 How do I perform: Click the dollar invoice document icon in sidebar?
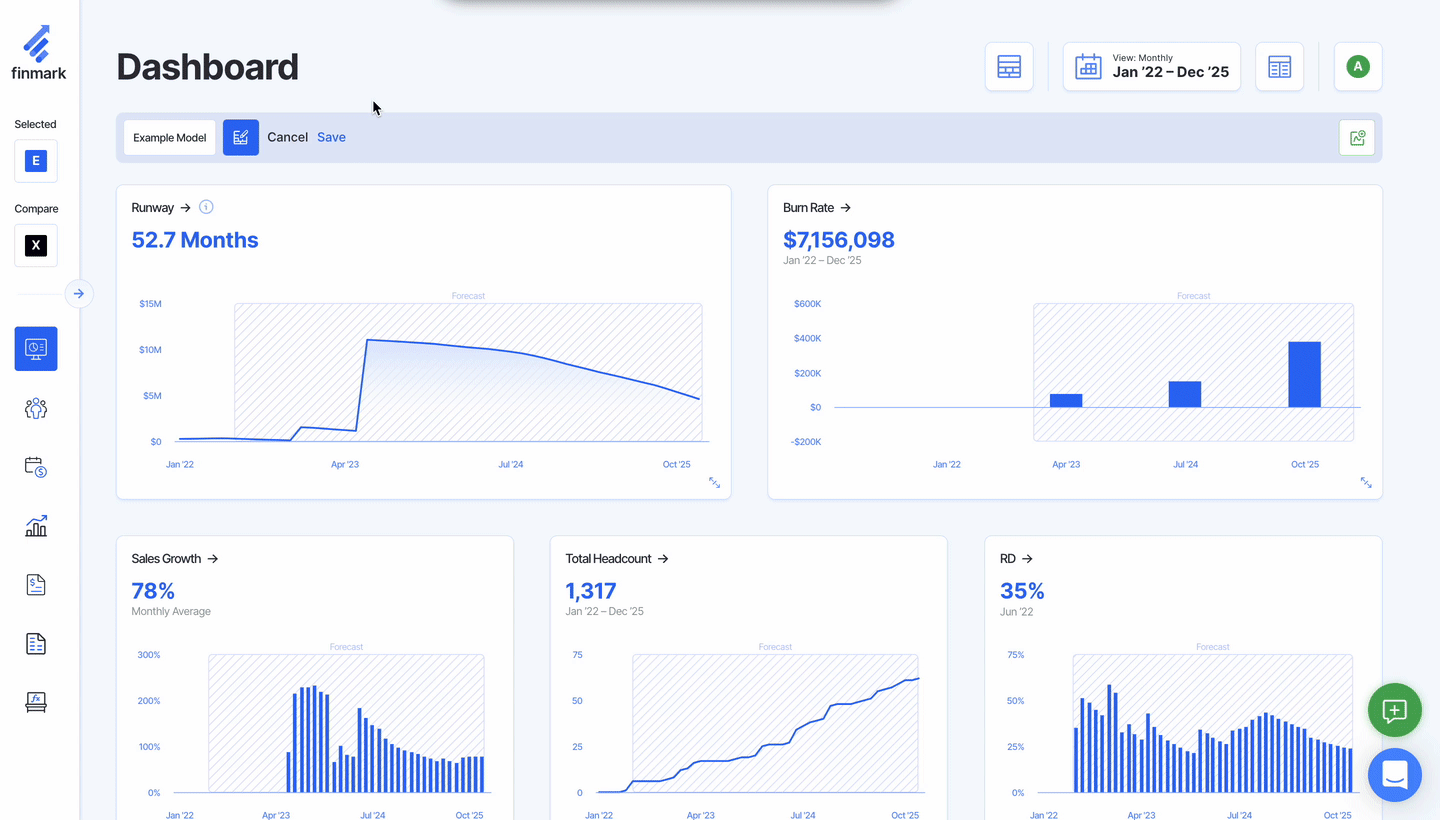tap(36, 585)
